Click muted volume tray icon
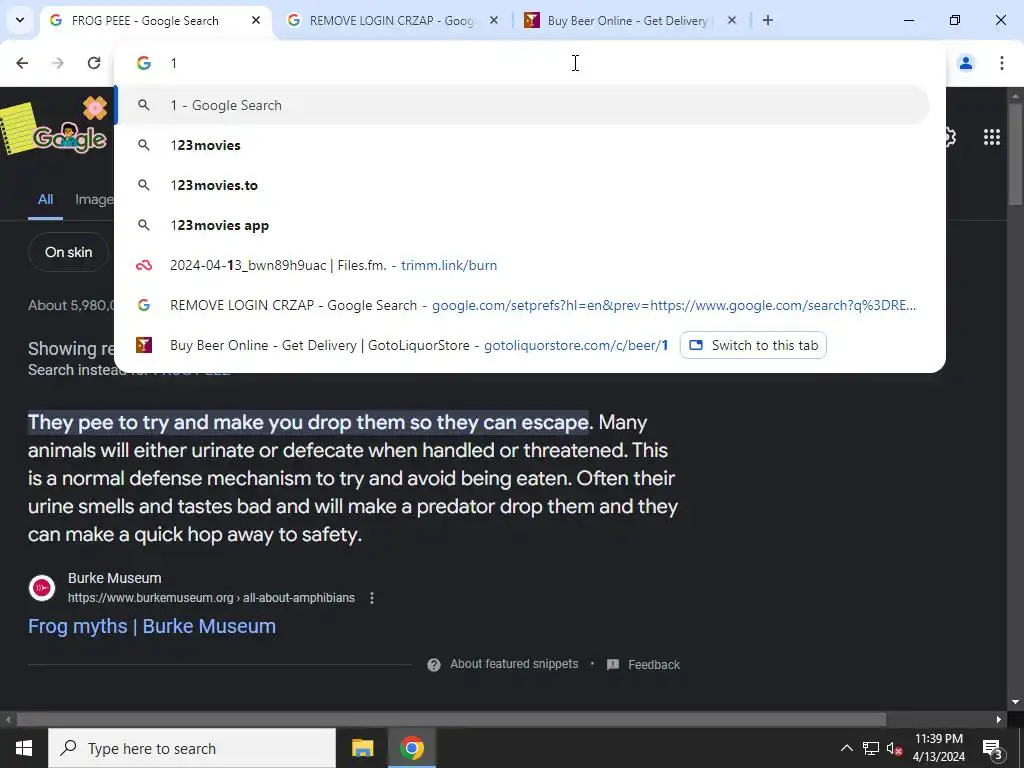 [x=894, y=748]
